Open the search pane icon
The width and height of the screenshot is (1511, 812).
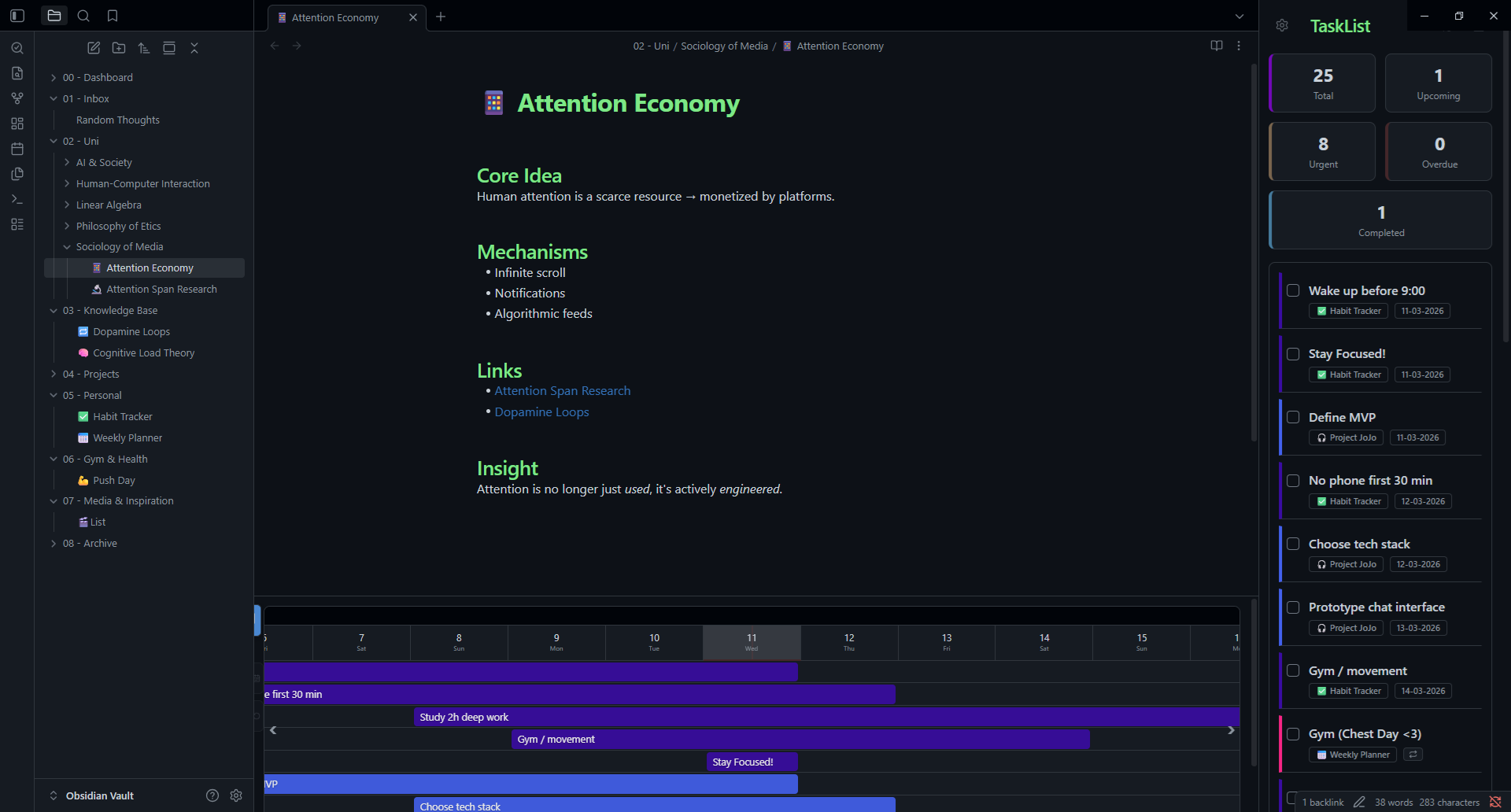pos(83,16)
